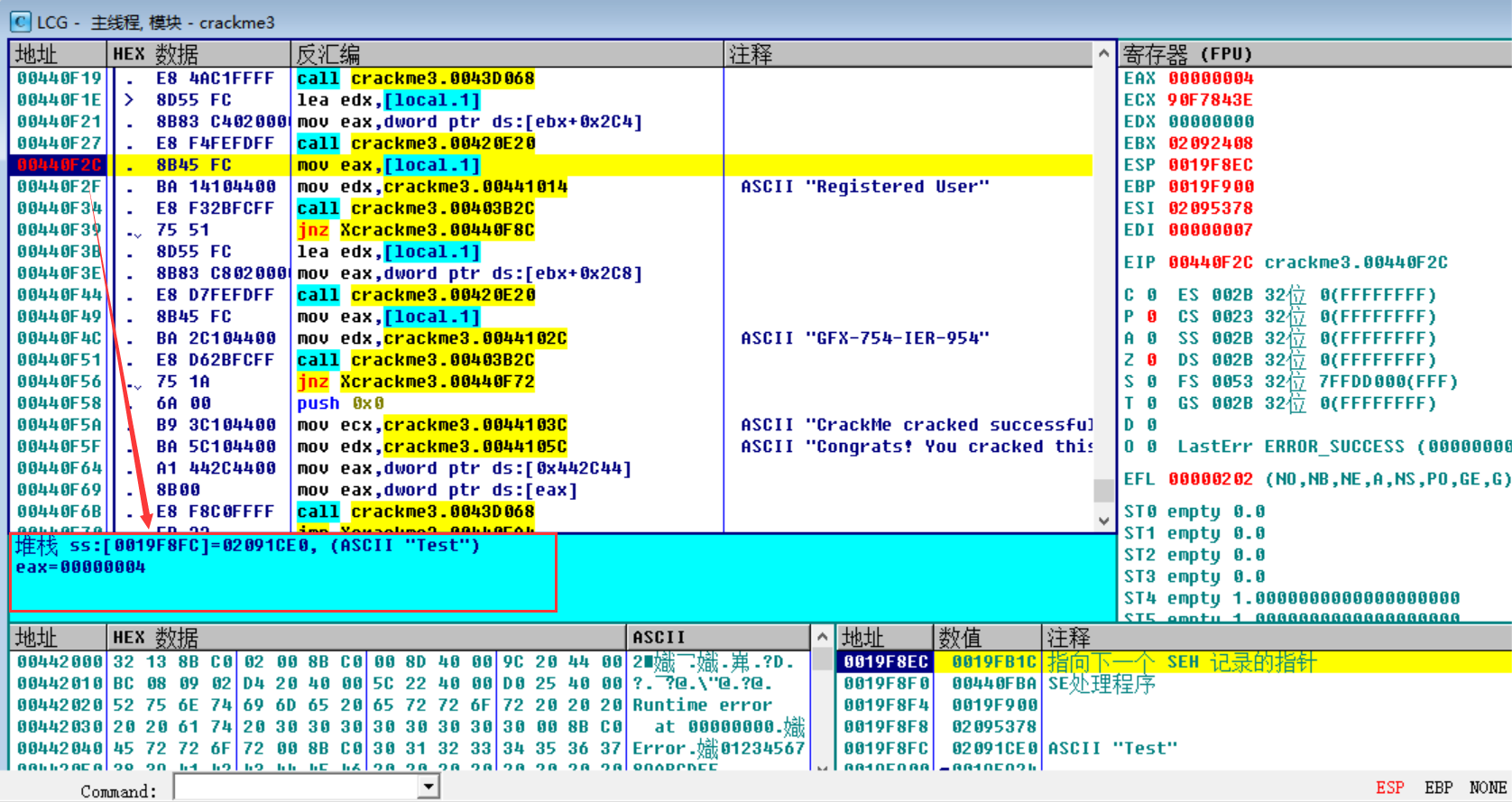Select the jnz instruction at address 00440F39

[416, 230]
